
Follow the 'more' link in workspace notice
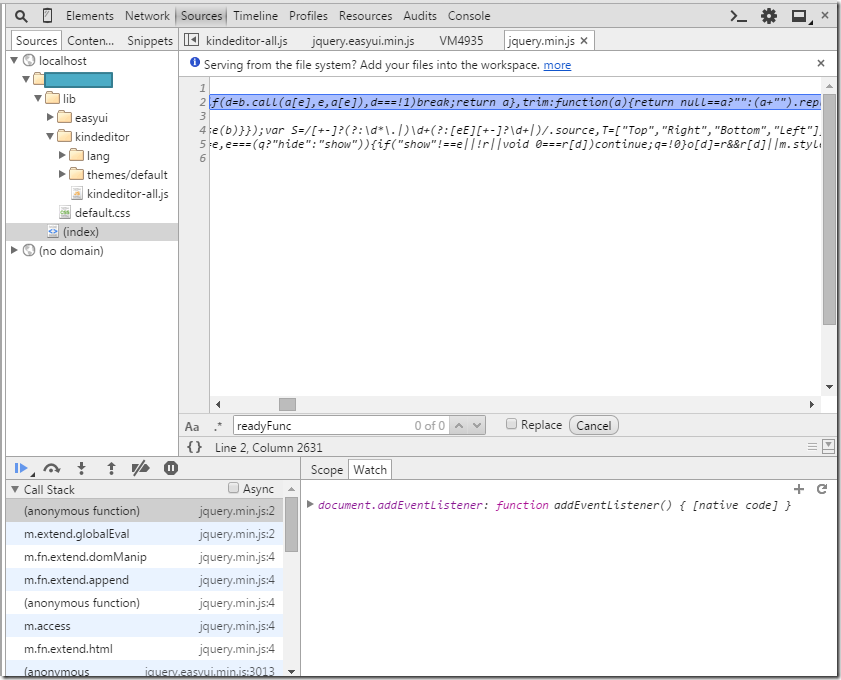557,65
